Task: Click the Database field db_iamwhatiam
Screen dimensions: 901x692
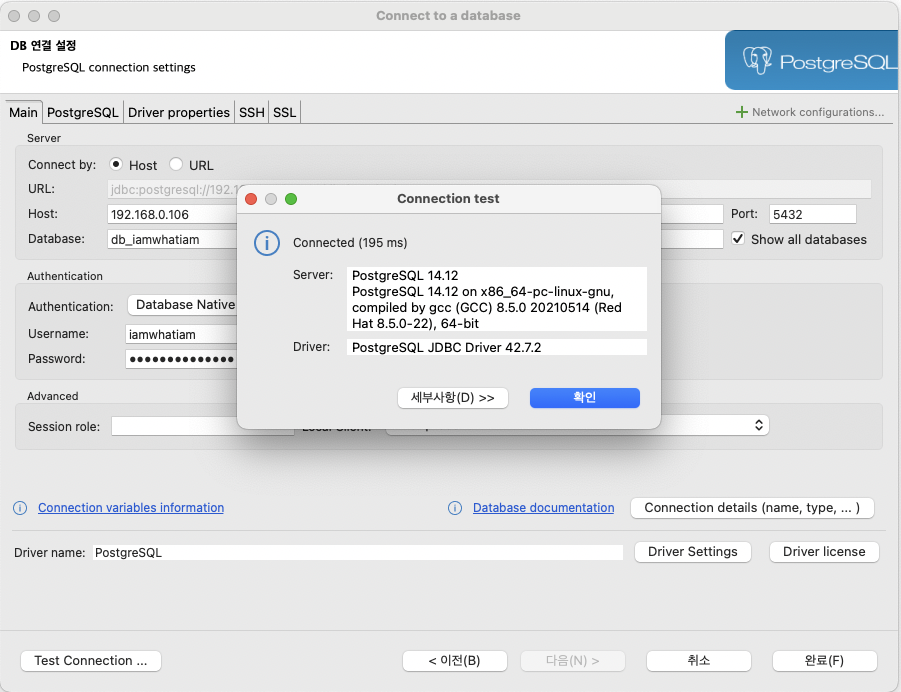Action: pos(172,239)
